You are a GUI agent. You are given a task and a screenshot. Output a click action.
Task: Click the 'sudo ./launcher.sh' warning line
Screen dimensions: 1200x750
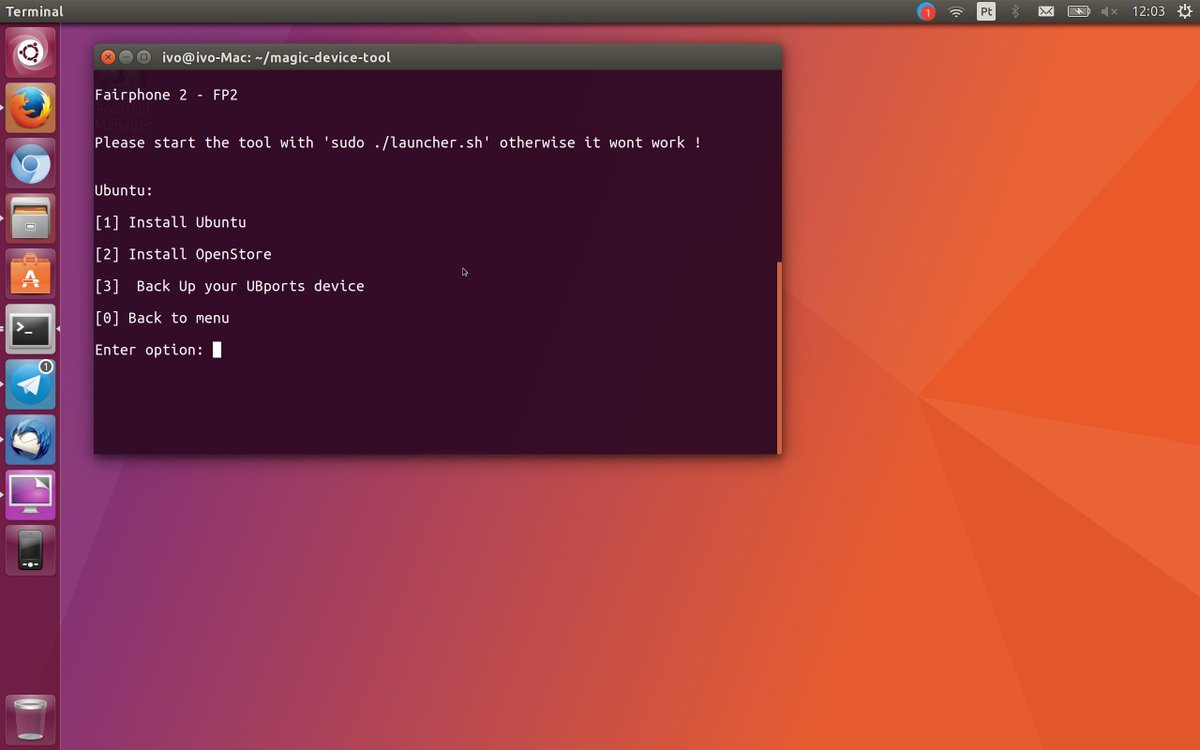pos(398,143)
